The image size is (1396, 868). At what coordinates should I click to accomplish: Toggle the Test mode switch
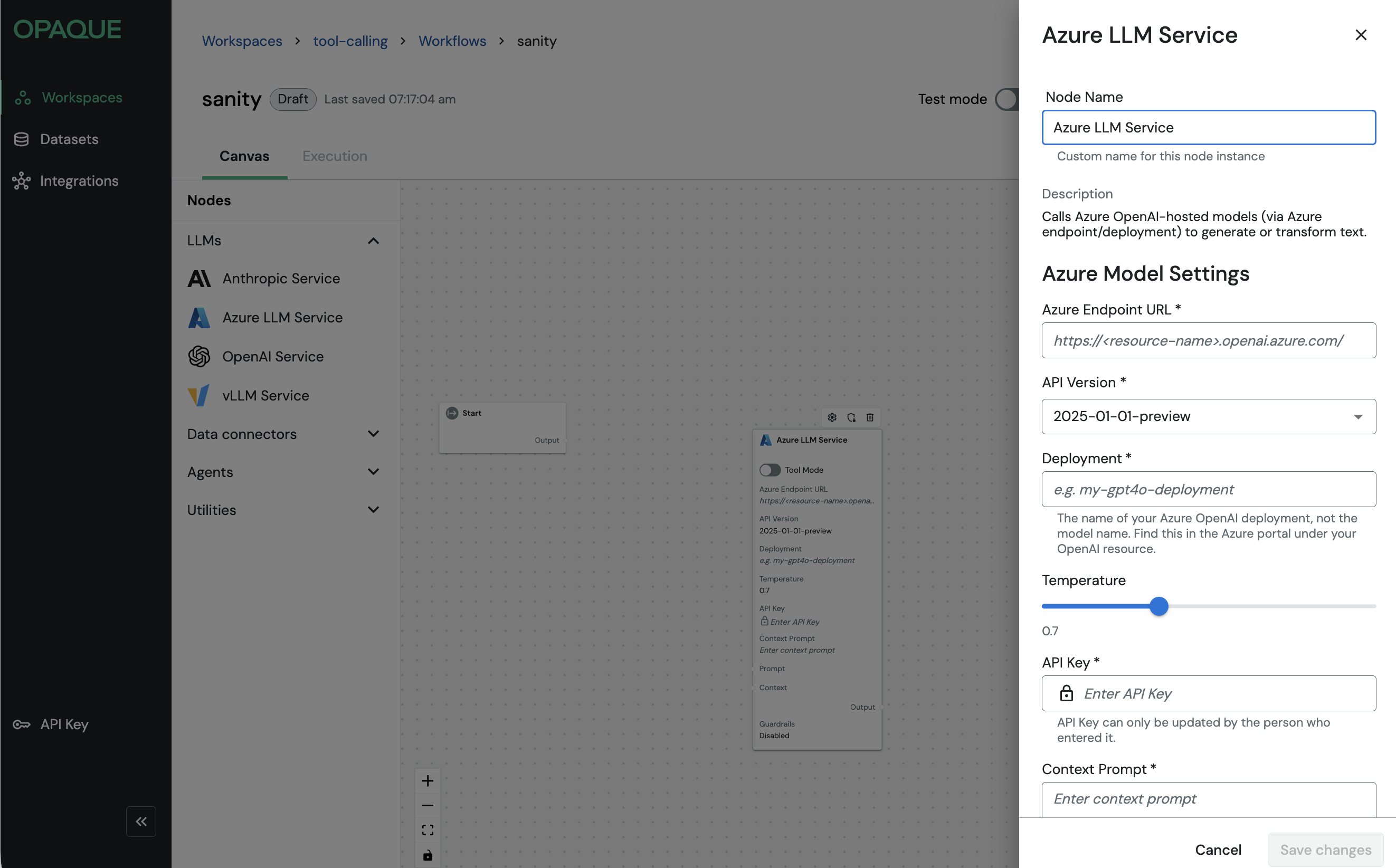(1008, 99)
